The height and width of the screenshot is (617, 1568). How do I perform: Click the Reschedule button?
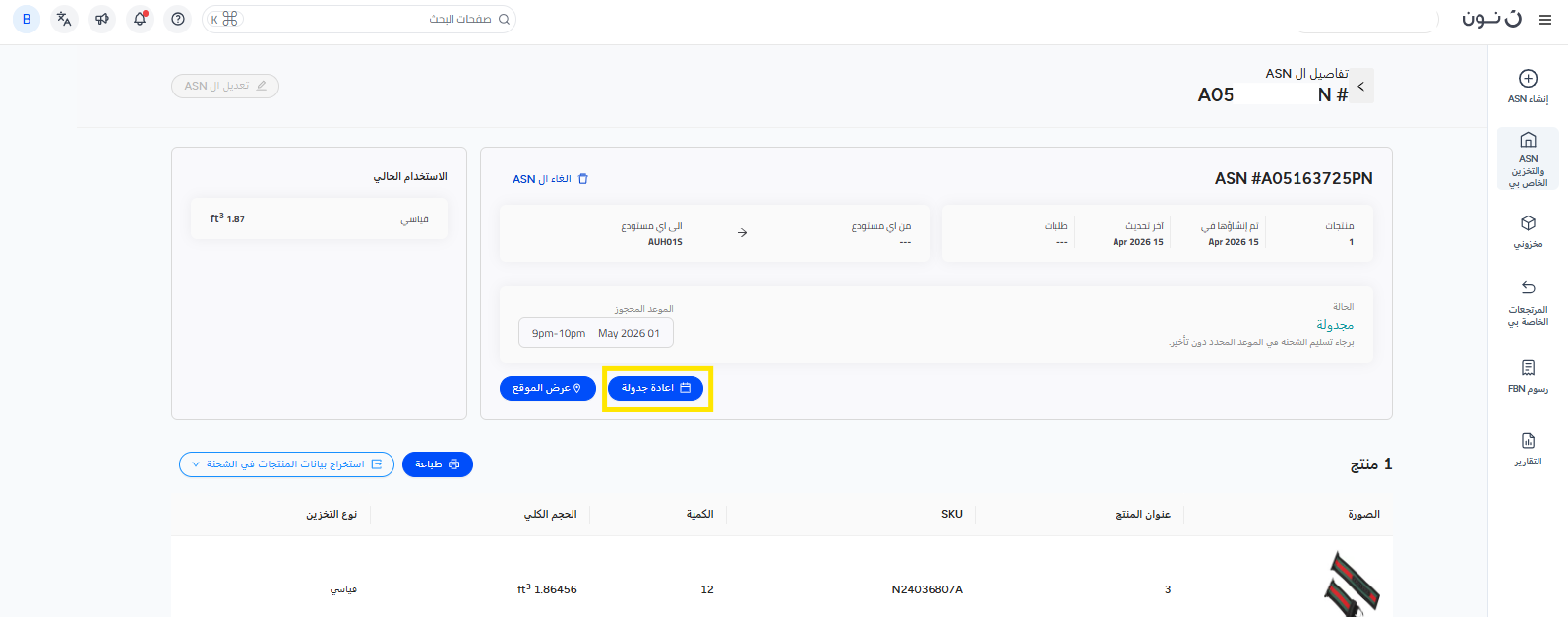point(655,388)
